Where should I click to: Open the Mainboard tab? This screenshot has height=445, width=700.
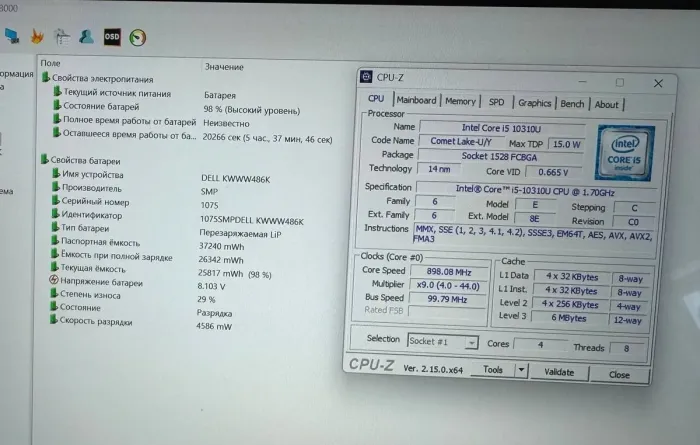tap(417, 100)
